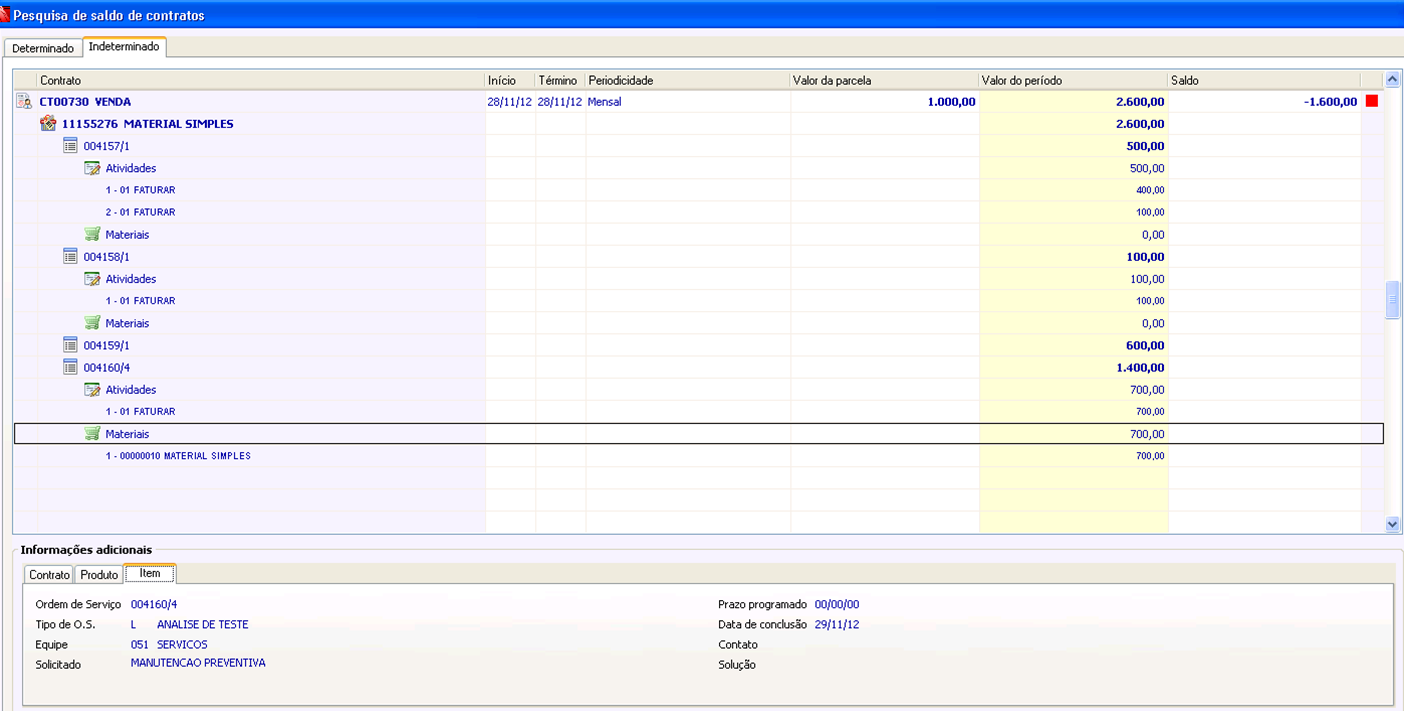Click the Materiais cart icon under 004157/1
Screen dimensions: 1404x711
pos(92,234)
